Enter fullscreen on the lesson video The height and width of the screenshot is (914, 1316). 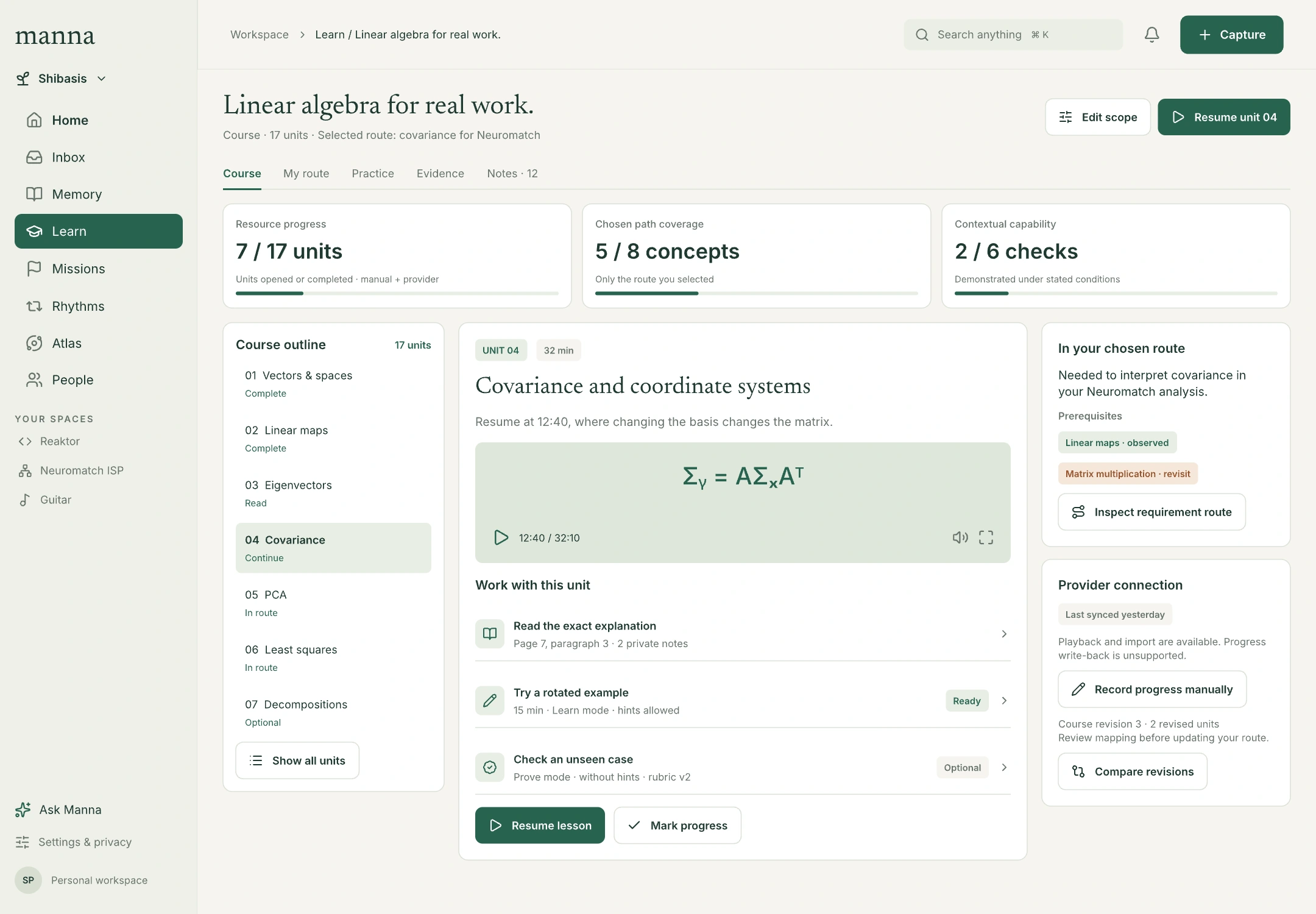point(986,537)
